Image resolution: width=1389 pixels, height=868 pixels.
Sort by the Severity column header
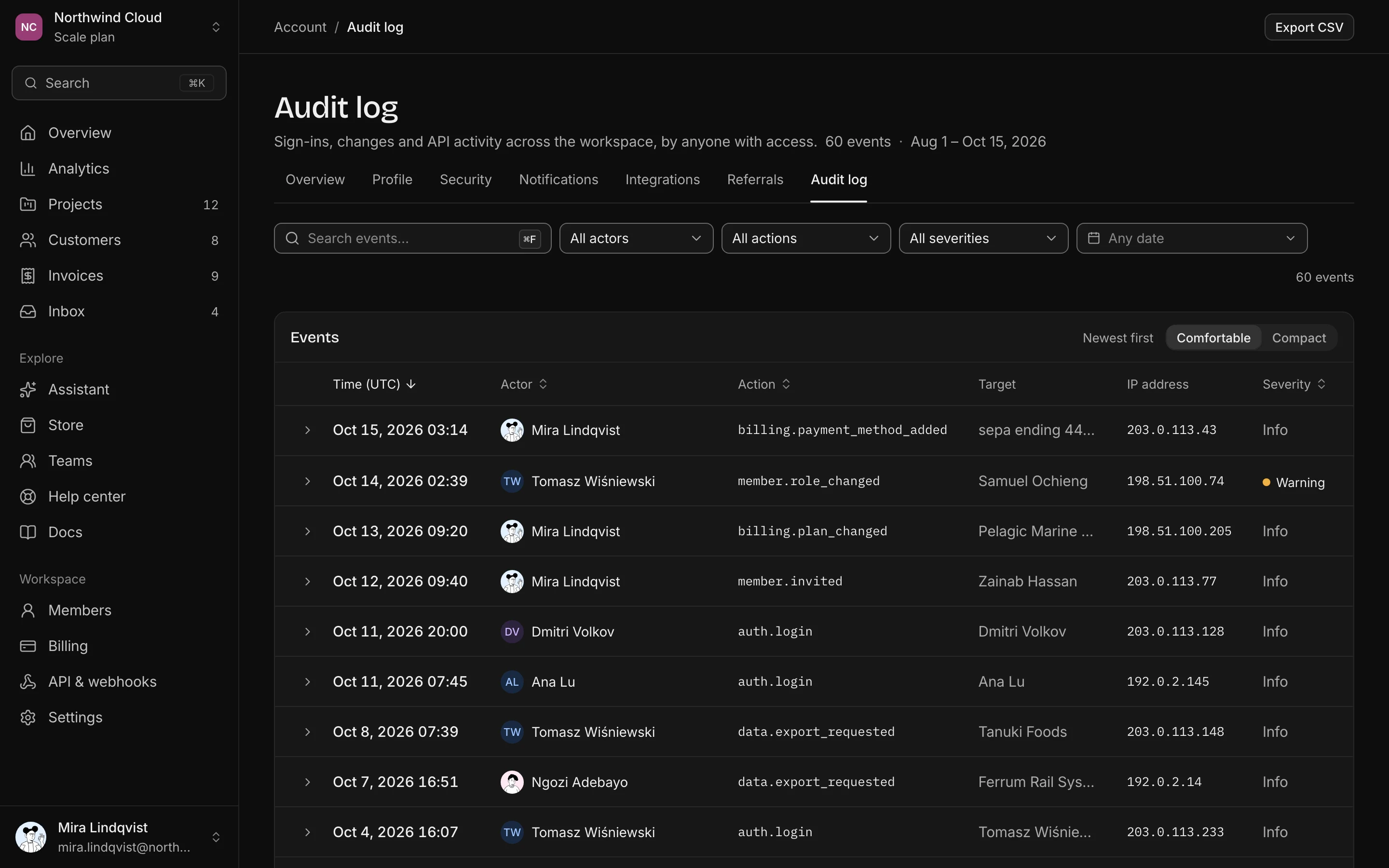tap(1294, 384)
